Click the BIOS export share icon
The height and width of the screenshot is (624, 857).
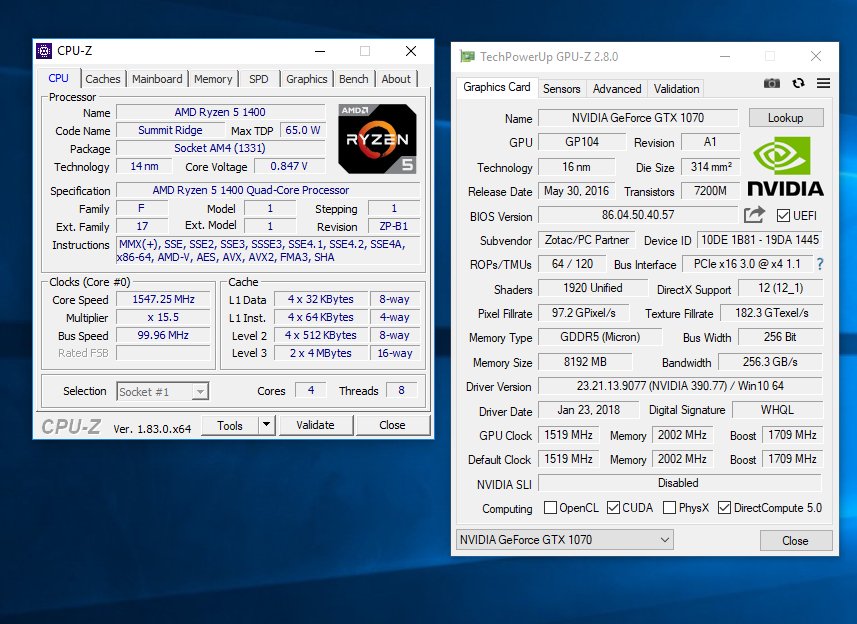pos(754,215)
